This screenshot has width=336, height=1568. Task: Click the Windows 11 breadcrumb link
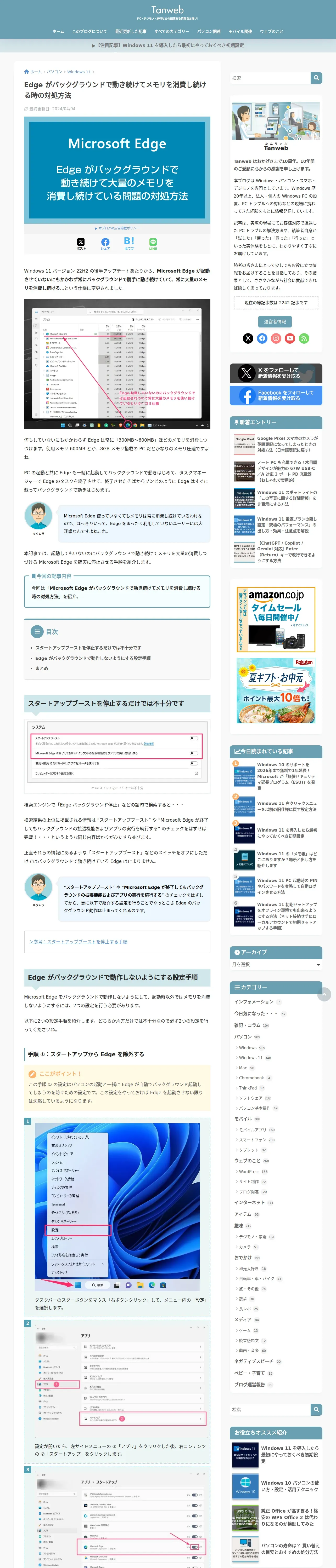tap(79, 72)
